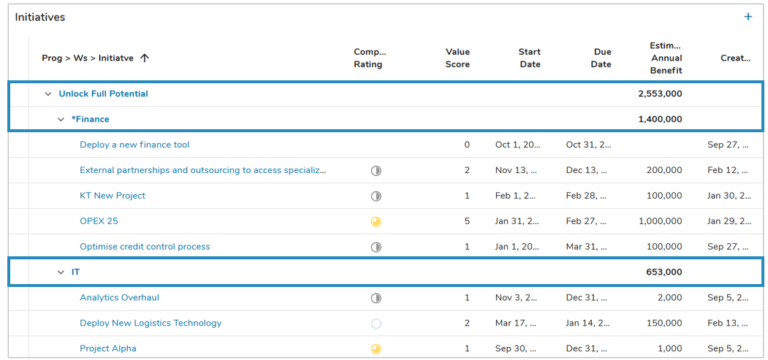This screenshot has width=768, height=360.
Task: Click value score 5 in OPEX 25 row
Action: click(x=467, y=221)
